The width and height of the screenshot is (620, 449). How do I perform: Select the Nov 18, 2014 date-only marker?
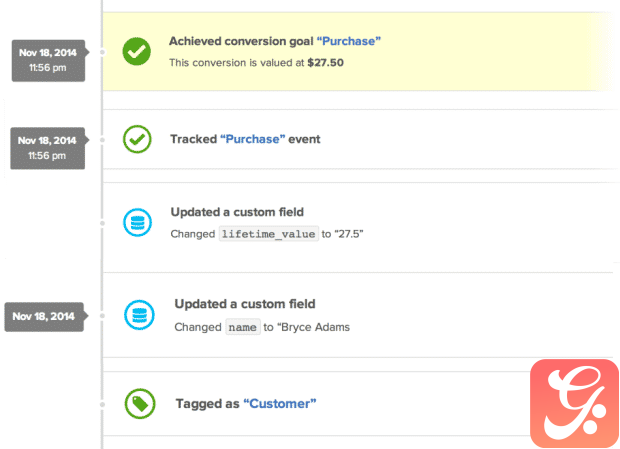(x=44, y=317)
